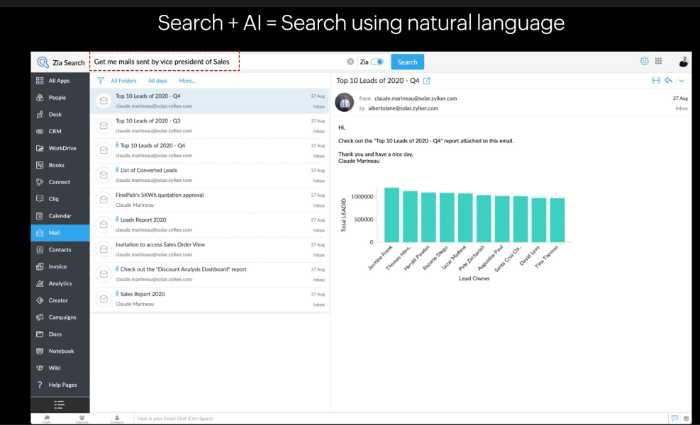The height and width of the screenshot is (425, 700).
Task: Open the All Folders filter dropdown
Action: click(124, 81)
